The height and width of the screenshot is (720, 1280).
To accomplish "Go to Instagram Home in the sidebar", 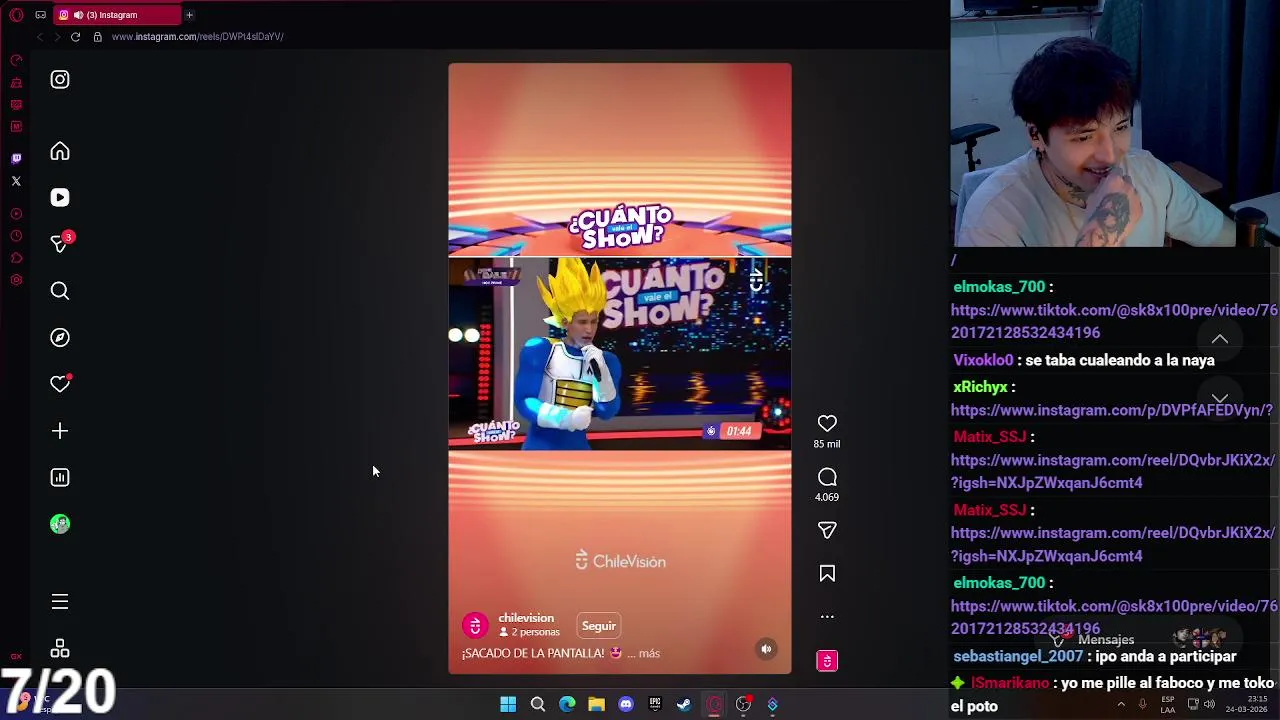I will 60,151.
